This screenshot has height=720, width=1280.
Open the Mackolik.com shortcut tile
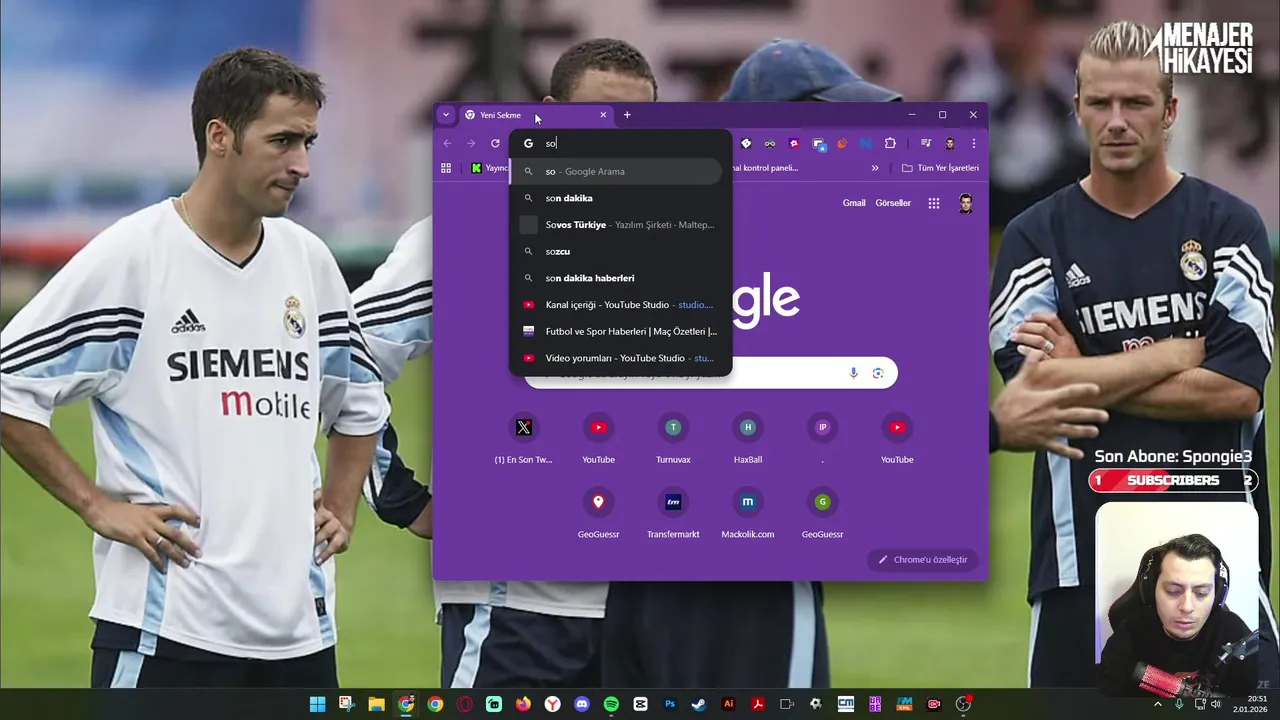[x=747, y=512]
